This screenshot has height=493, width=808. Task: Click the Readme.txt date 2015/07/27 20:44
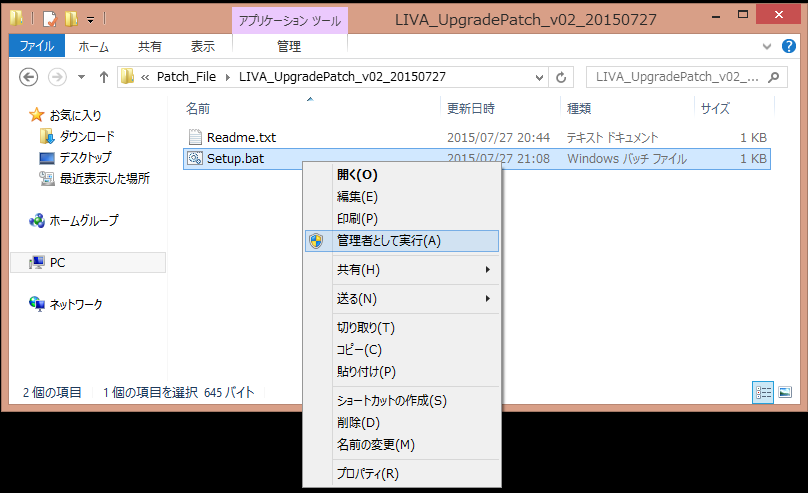point(498,138)
